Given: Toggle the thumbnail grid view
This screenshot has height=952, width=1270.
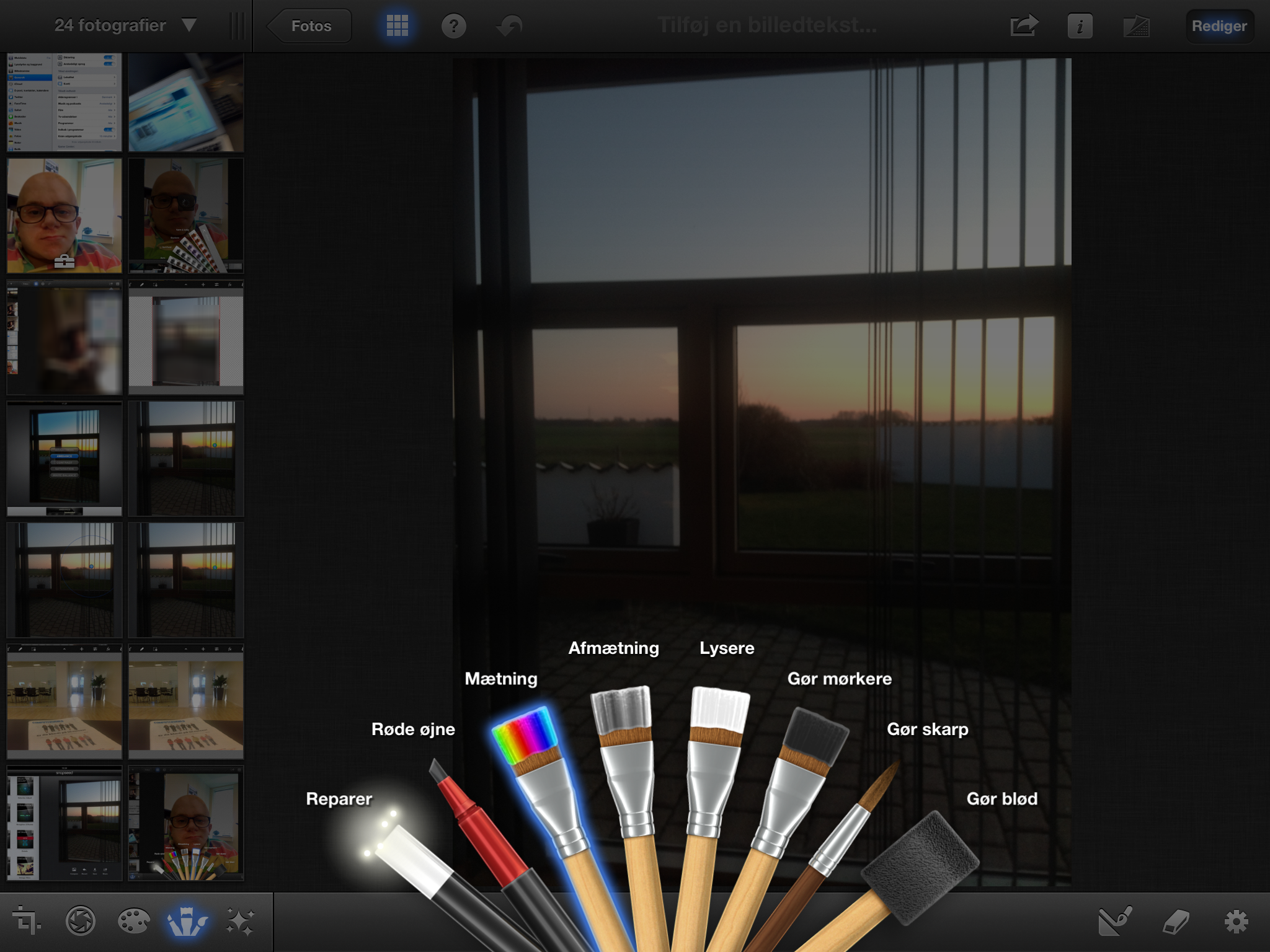Looking at the screenshot, I should click(397, 25).
